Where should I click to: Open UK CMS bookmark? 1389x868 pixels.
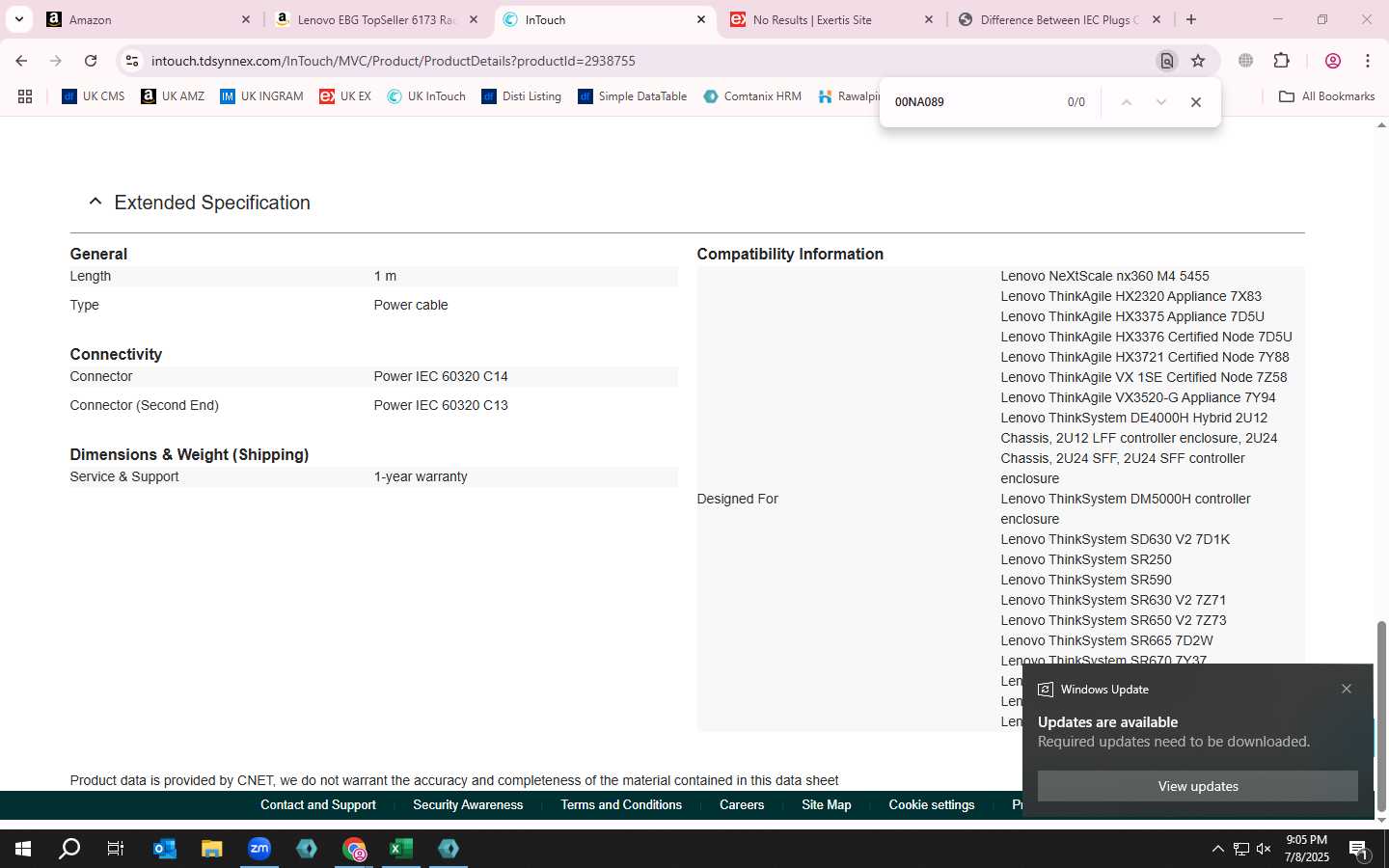(x=93, y=96)
